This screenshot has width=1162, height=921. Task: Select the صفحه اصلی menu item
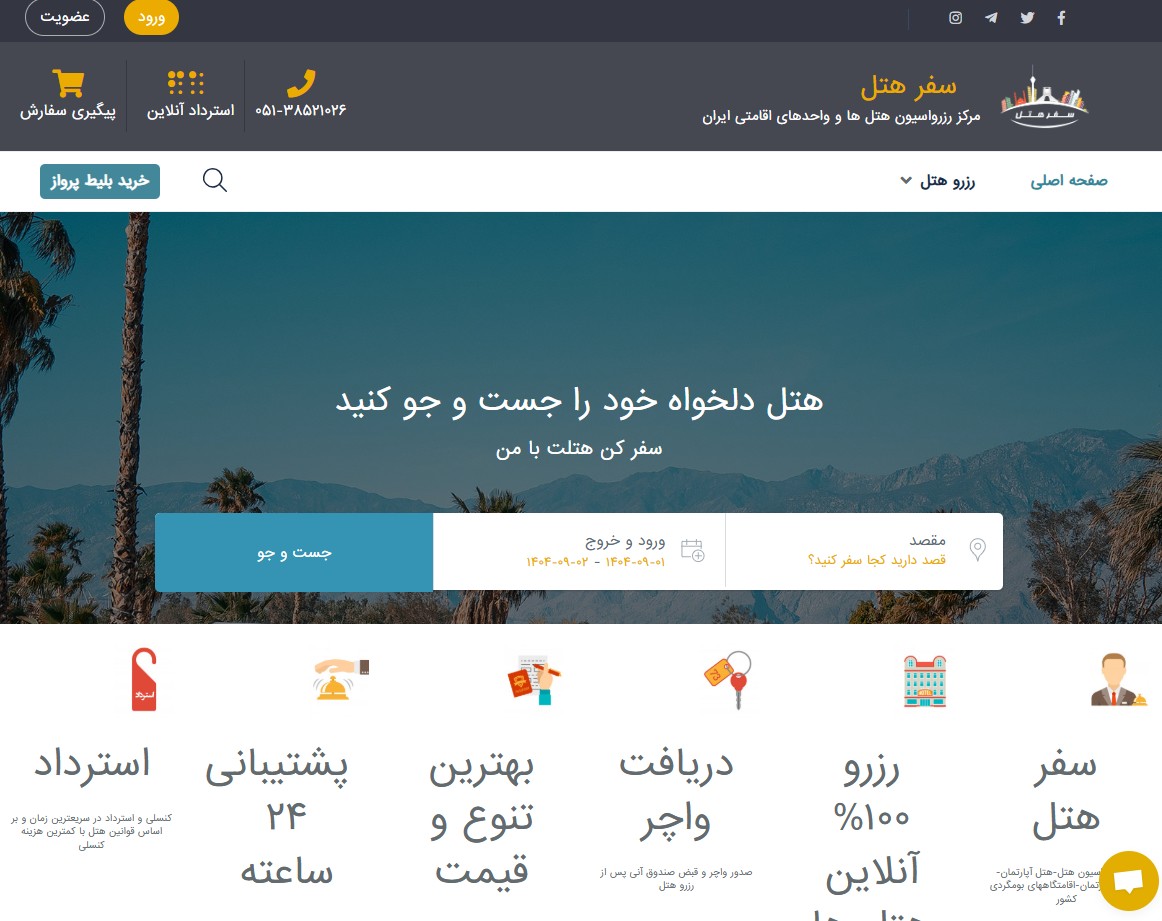click(1069, 181)
